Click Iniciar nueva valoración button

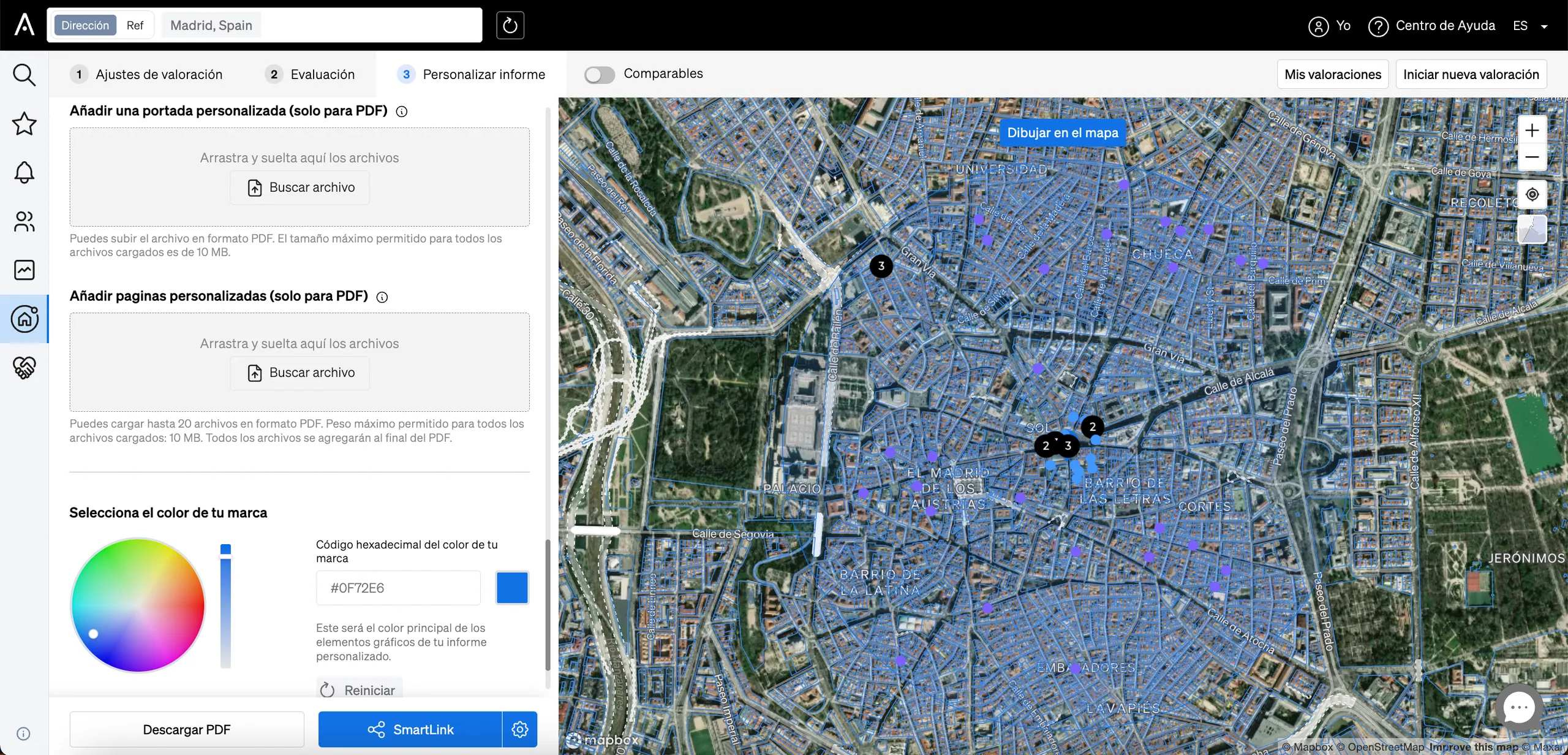[1471, 74]
